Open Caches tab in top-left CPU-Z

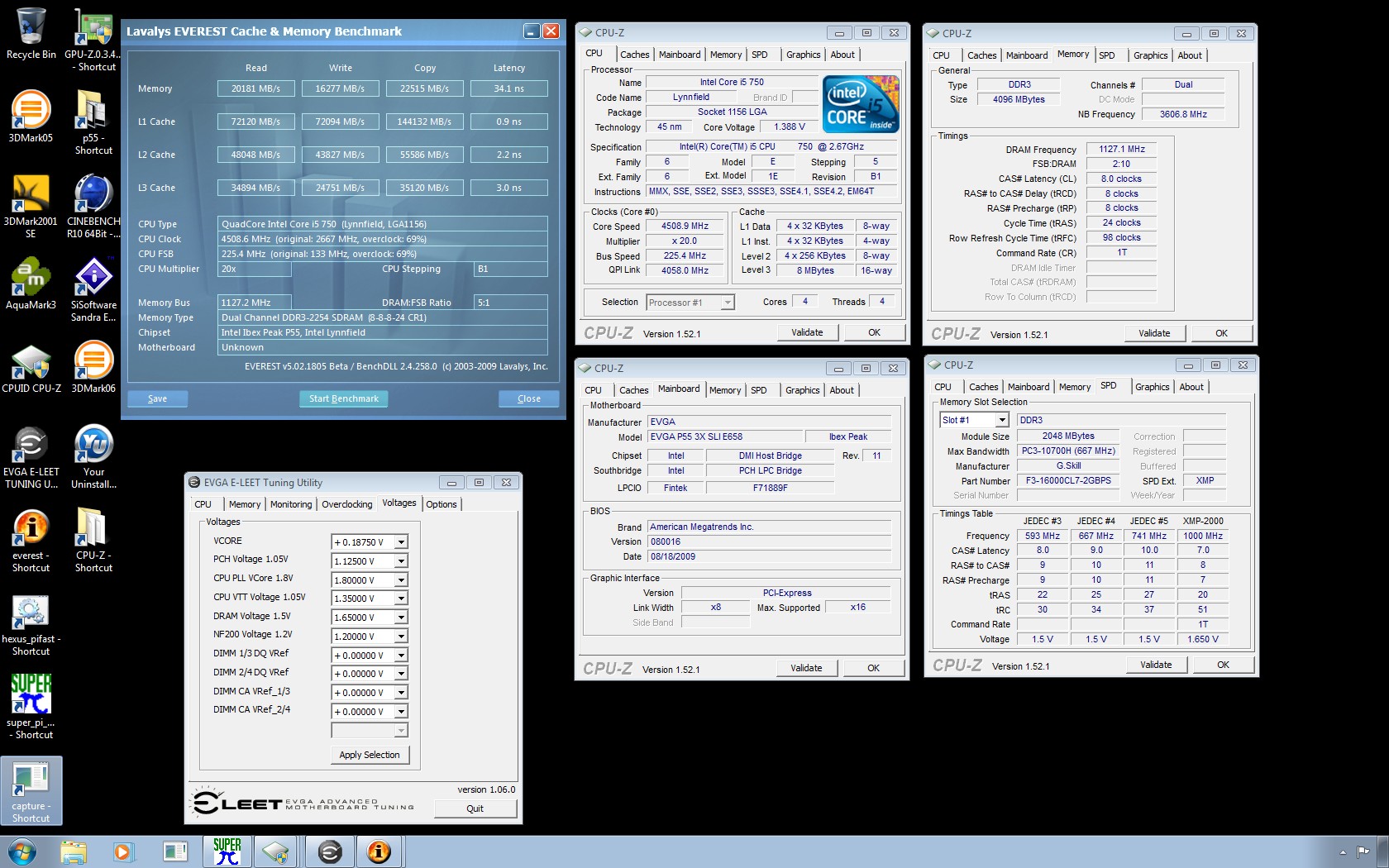coord(635,55)
